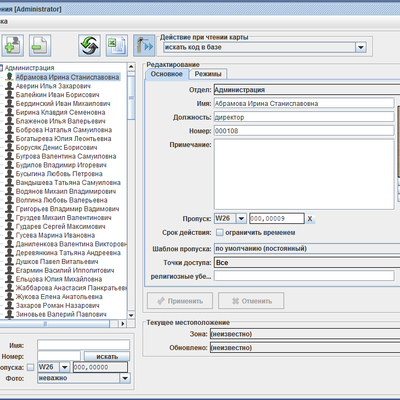
Task: Select Захаров Роман Назарович in list
Action: click(x=57, y=305)
